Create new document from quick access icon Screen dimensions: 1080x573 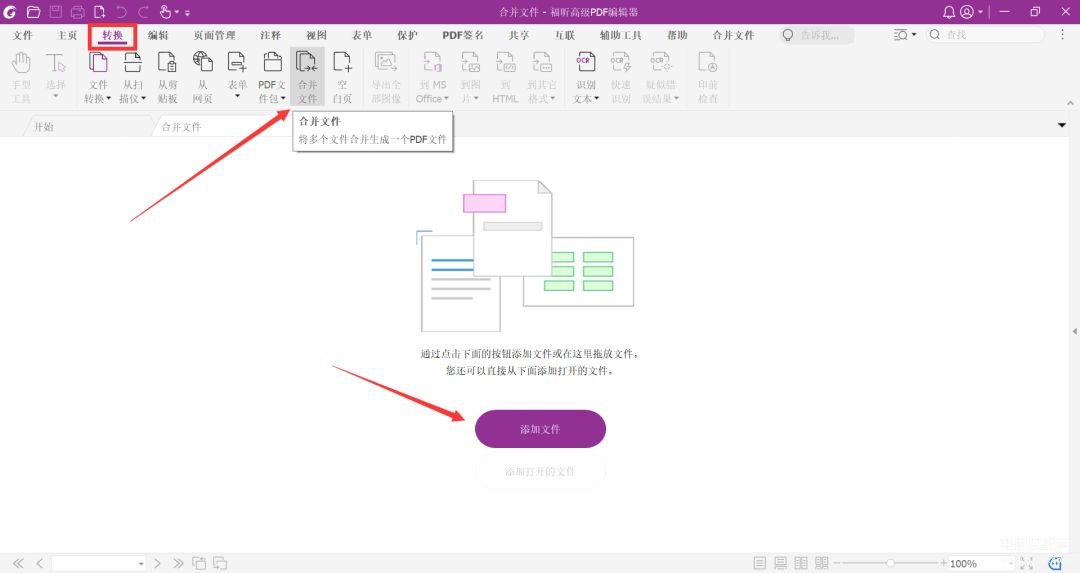99,12
